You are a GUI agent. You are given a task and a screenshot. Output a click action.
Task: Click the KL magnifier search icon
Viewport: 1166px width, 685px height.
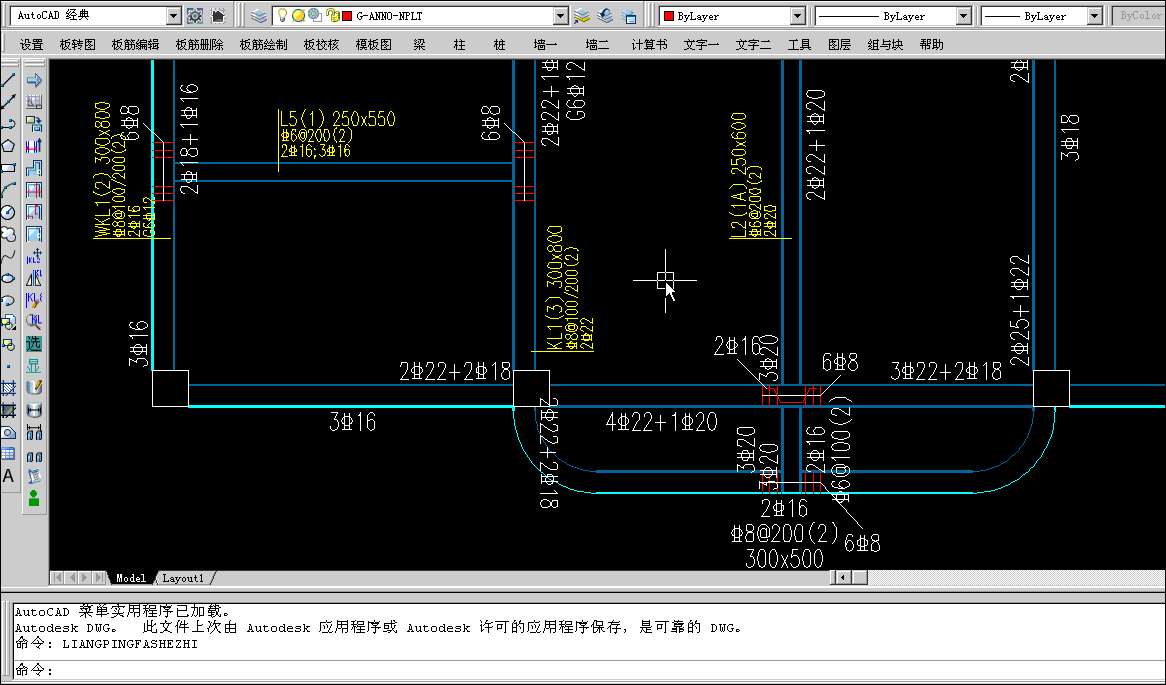coord(33,321)
